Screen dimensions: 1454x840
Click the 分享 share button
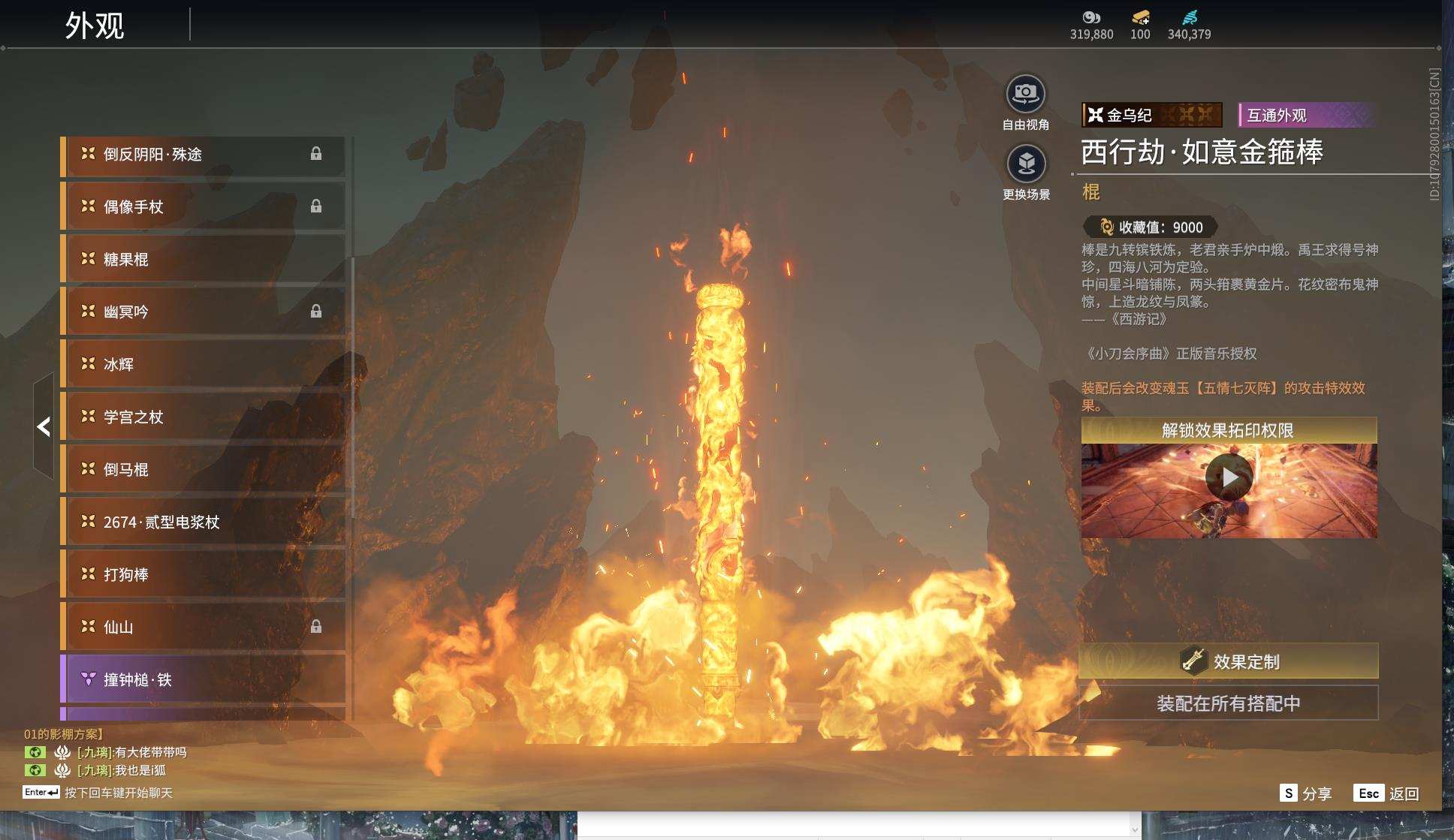tap(1306, 793)
